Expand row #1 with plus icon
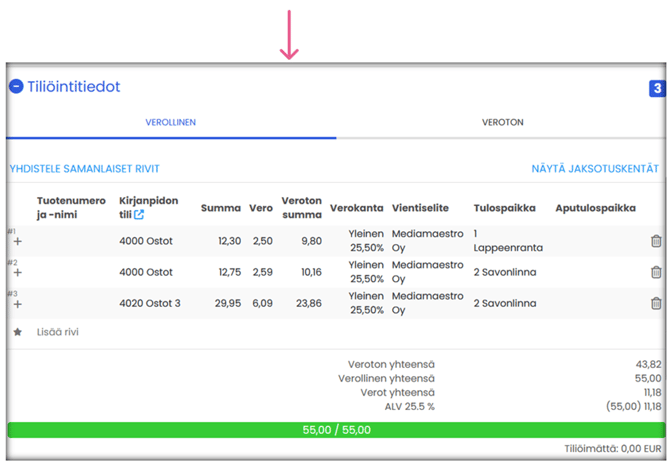This screenshot has height=462, width=670. point(17,242)
